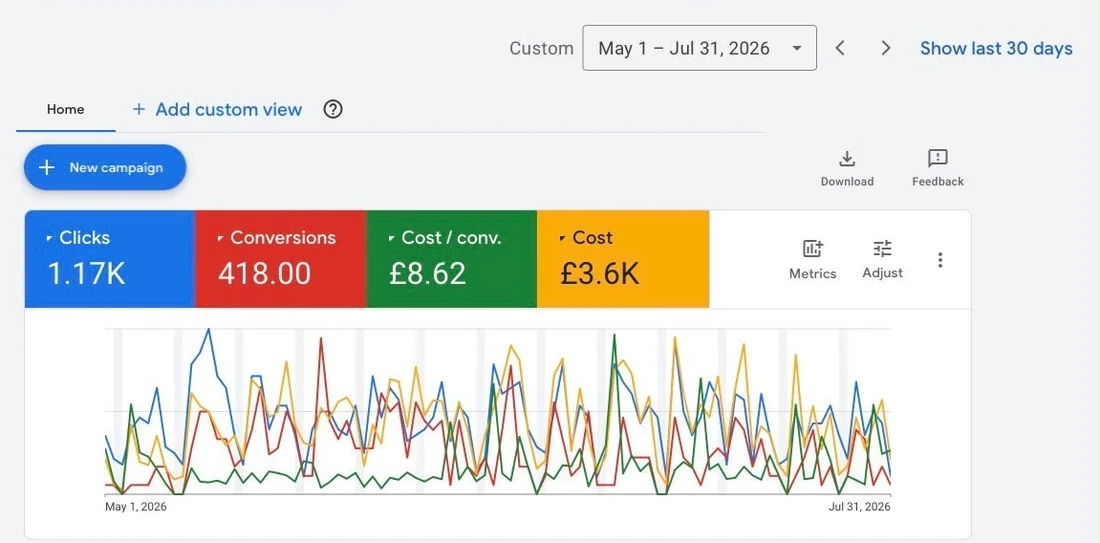The width and height of the screenshot is (1100, 543).
Task: Click the 418.00 conversions value
Action: pyautogui.click(x=264, y=273)
